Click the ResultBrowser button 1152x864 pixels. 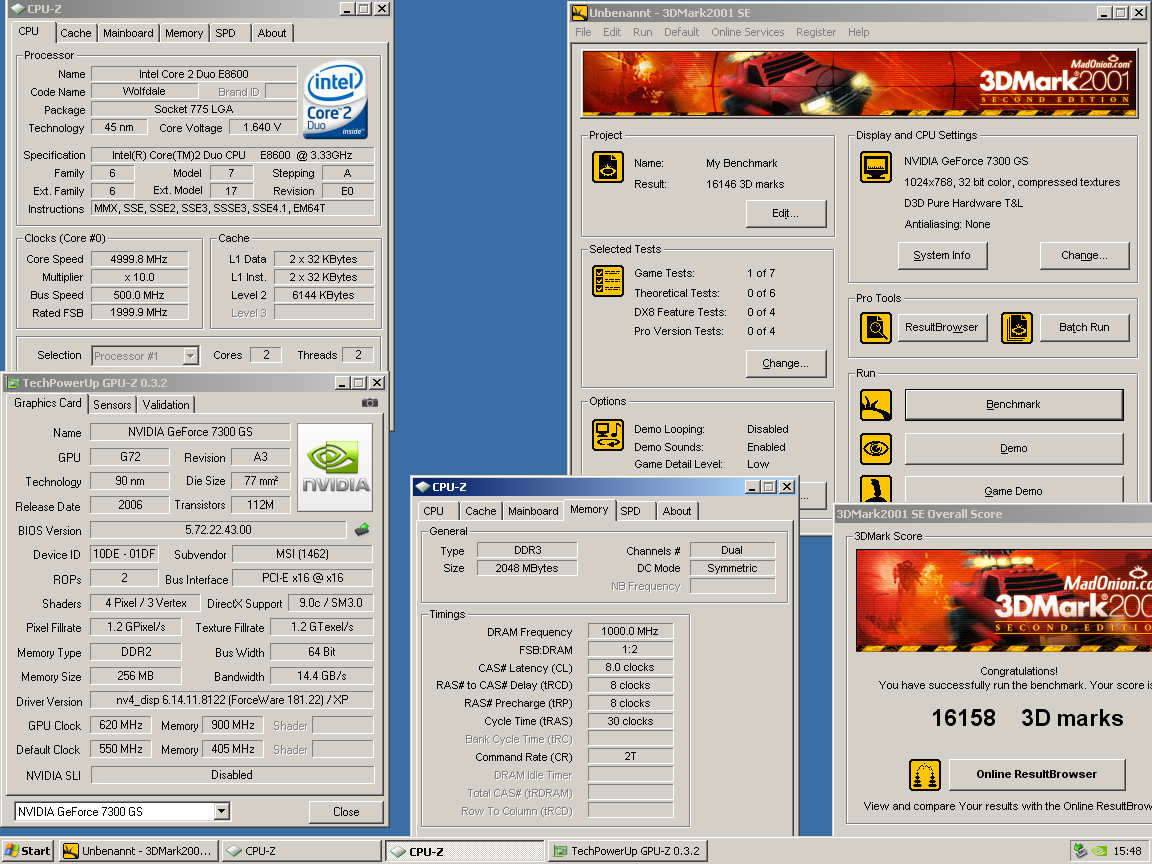[942, 327]
